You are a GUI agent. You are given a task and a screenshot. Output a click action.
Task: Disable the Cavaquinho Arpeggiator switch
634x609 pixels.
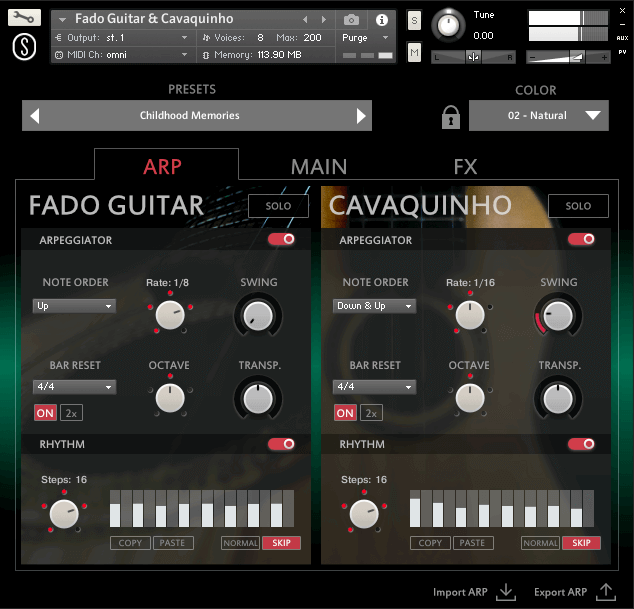tap(581, 239)
